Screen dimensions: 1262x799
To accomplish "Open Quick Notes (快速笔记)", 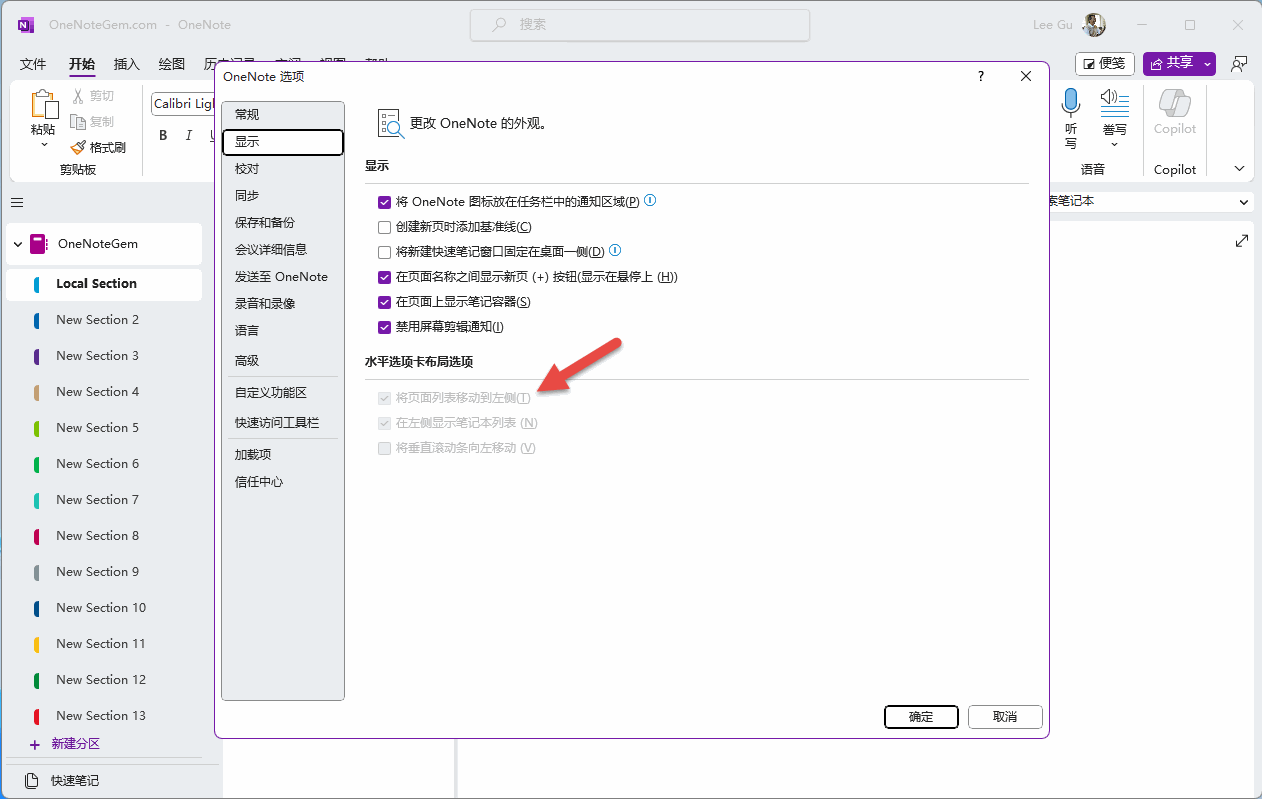I will (75, 780).
